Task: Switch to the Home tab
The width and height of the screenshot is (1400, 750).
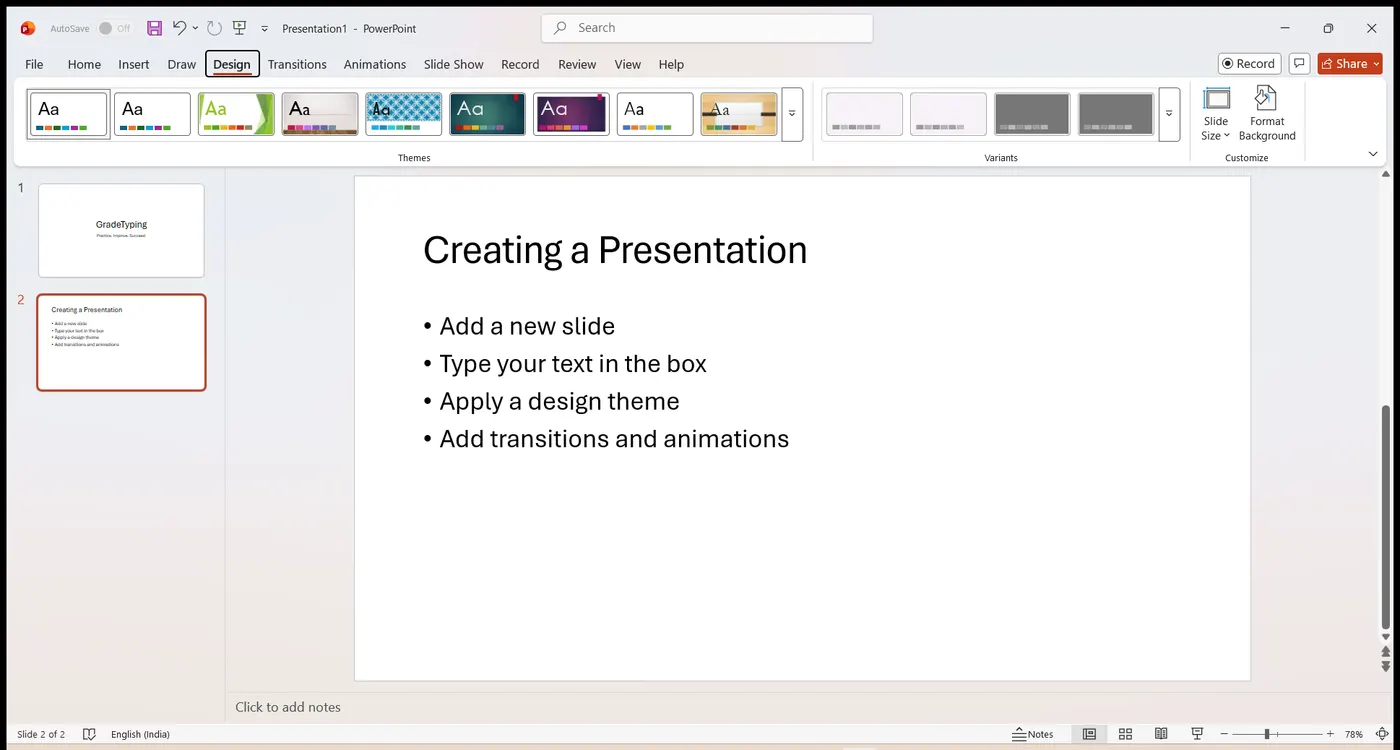Action: [84, 64]
